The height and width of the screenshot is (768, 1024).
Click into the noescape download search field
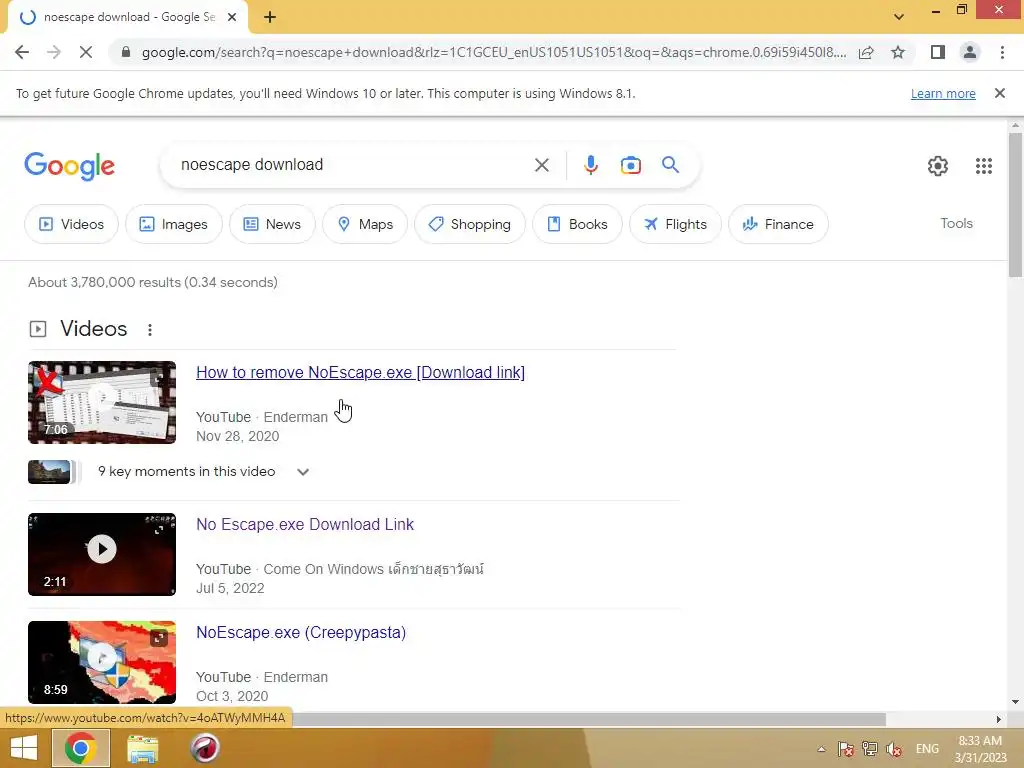(346, 165)
